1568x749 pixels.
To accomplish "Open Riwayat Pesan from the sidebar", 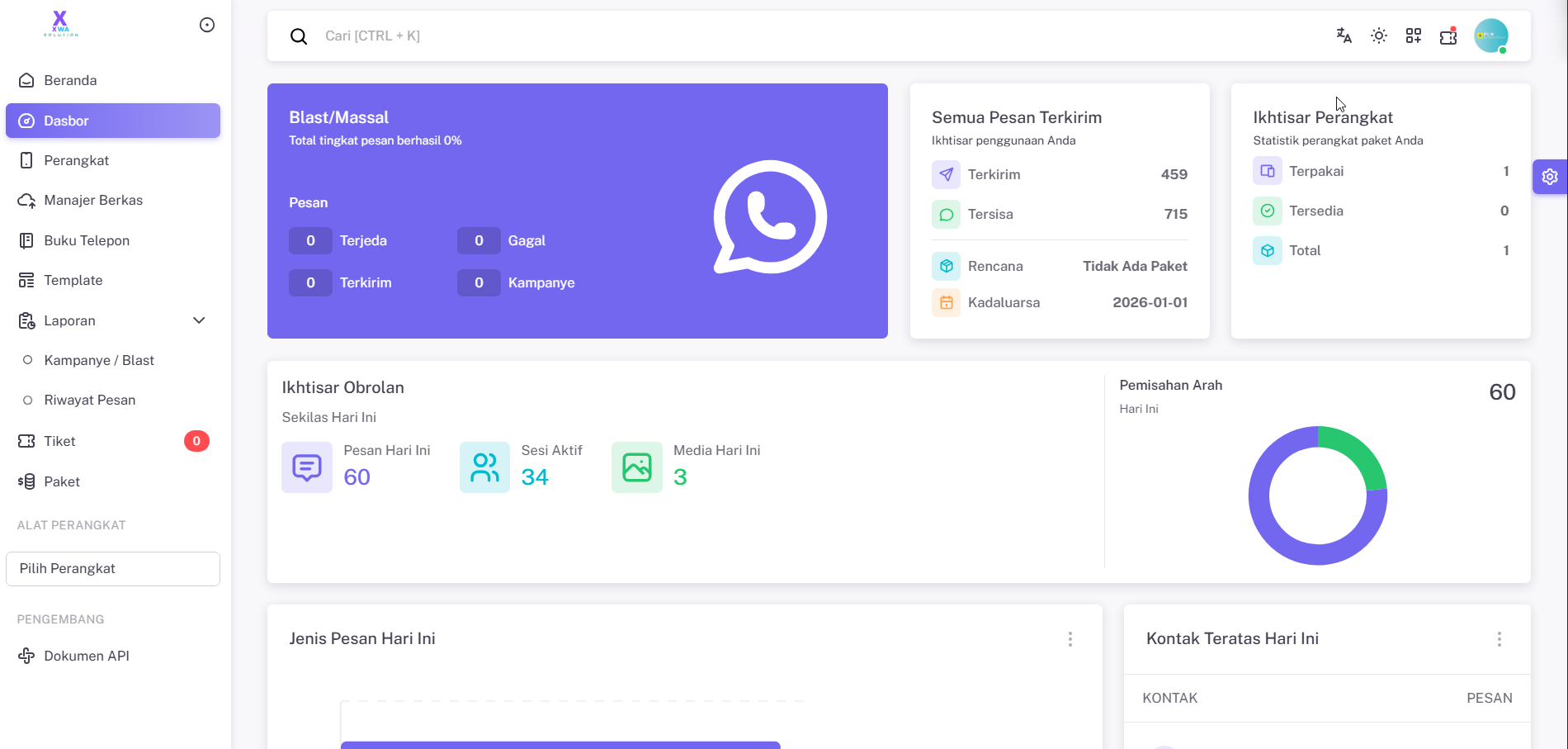I will 90,400.
